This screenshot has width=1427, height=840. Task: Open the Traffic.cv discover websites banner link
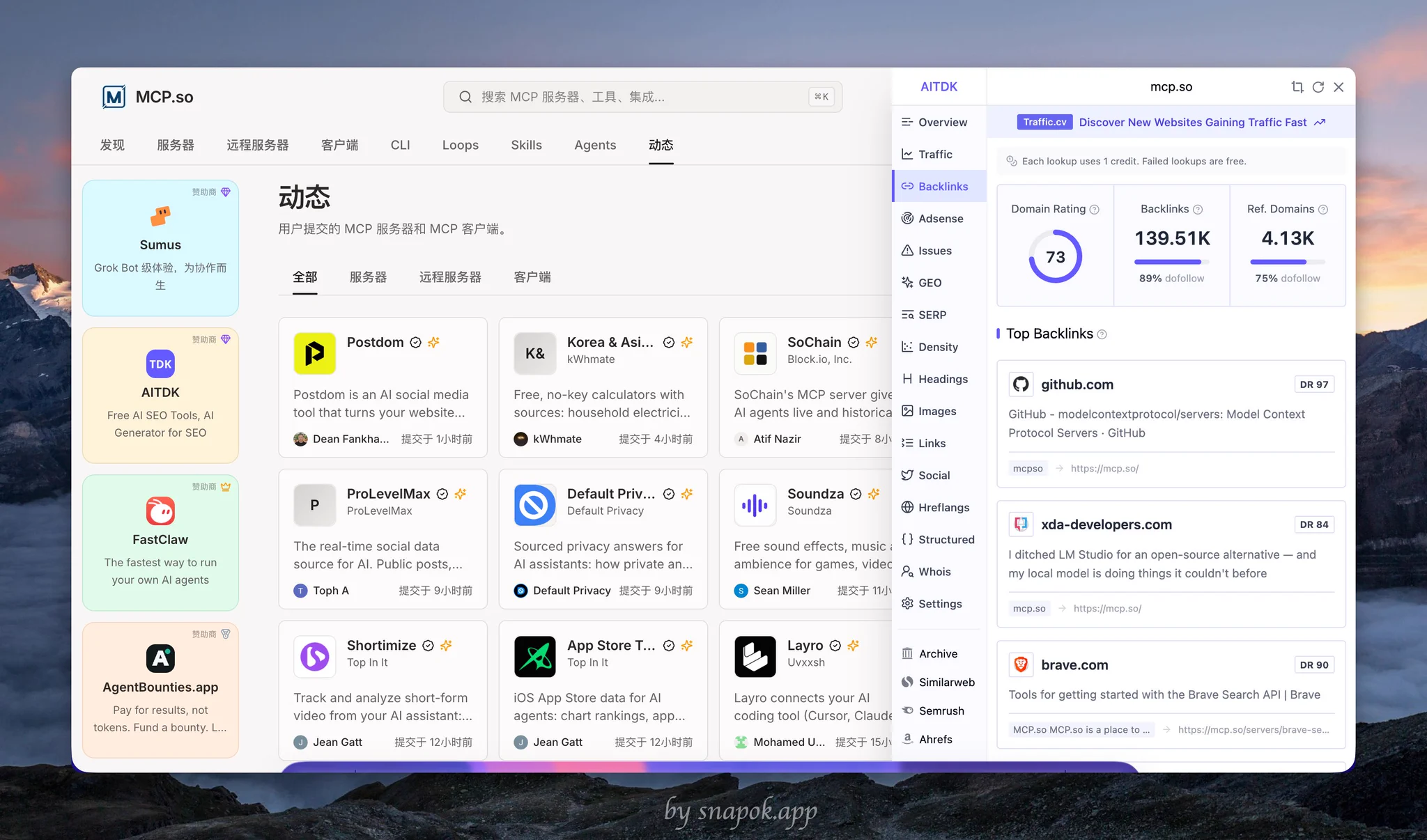[1171, 122]
